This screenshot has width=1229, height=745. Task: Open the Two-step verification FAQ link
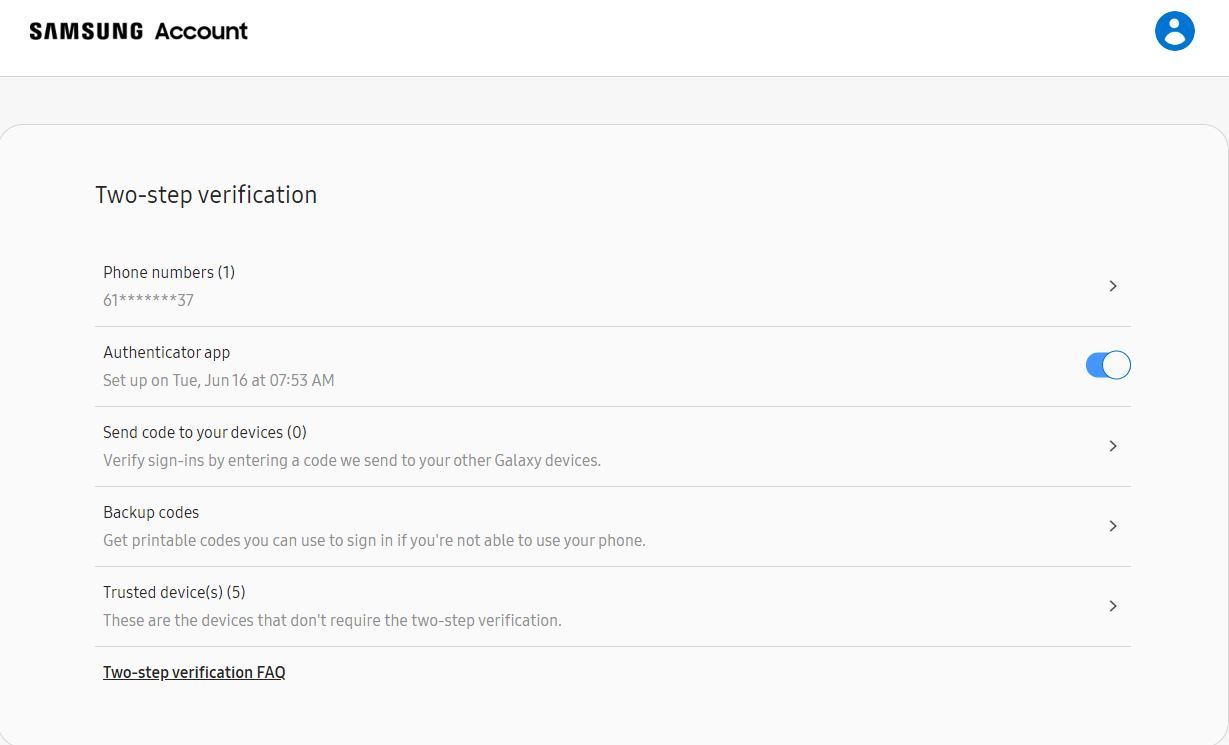point(194,672)
